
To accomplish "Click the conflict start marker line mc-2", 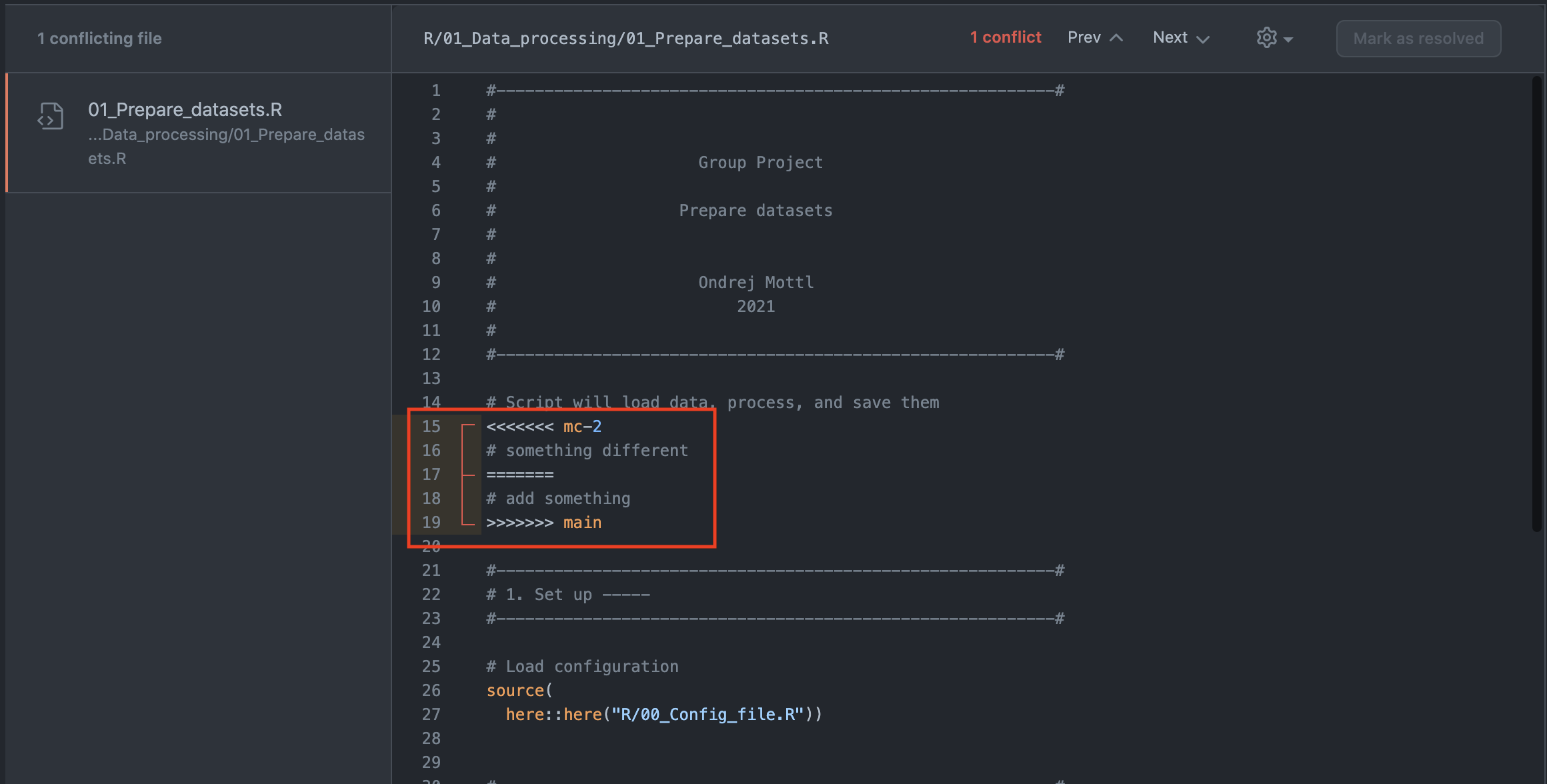I will point(543,427).
